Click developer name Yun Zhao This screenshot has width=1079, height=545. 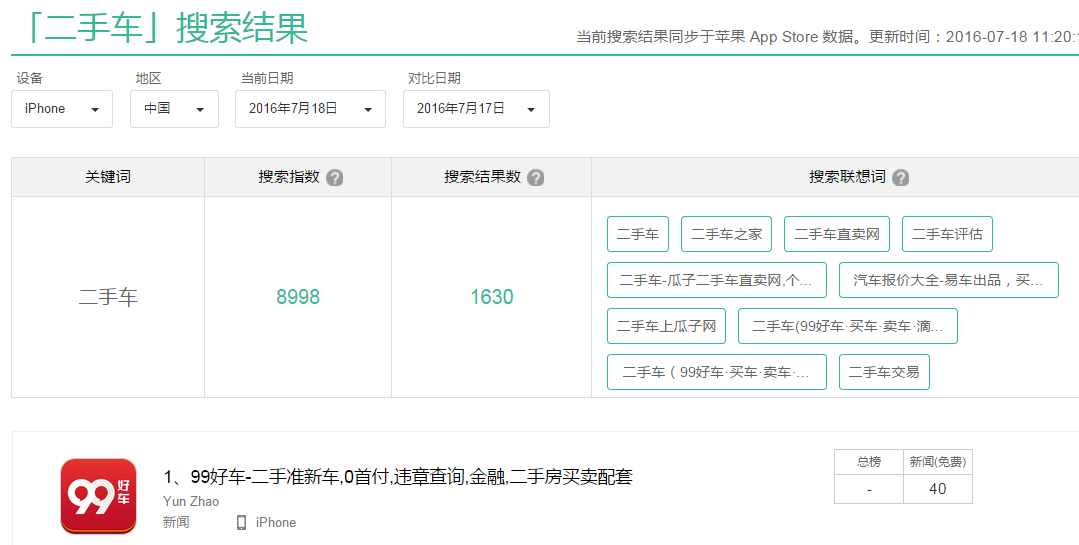pos(191,502)
